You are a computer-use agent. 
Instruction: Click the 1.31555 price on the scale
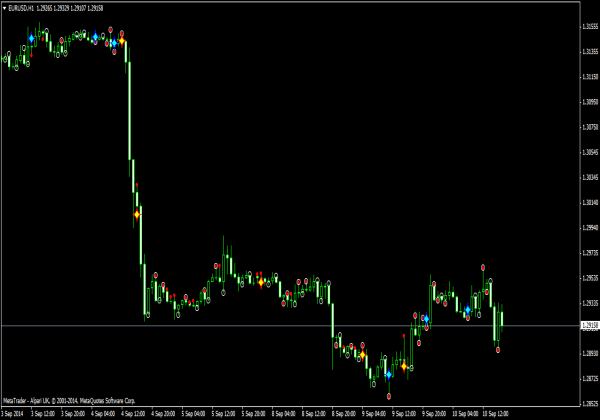[x=589, y=26]
